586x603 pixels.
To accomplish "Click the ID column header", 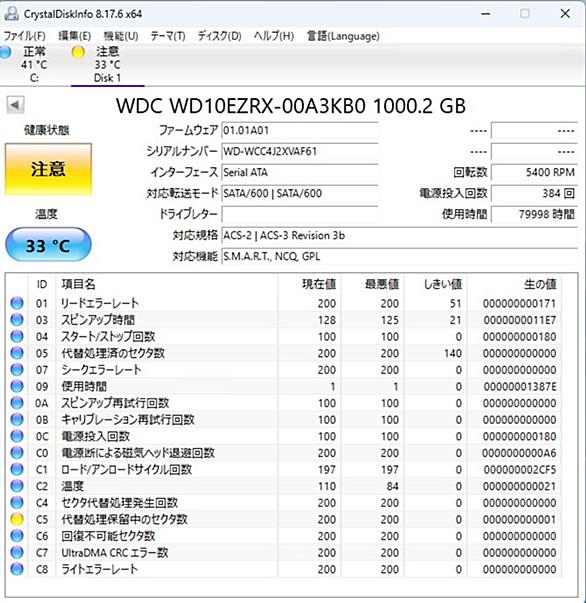I will pyautogui.click(x=42, y=284).
